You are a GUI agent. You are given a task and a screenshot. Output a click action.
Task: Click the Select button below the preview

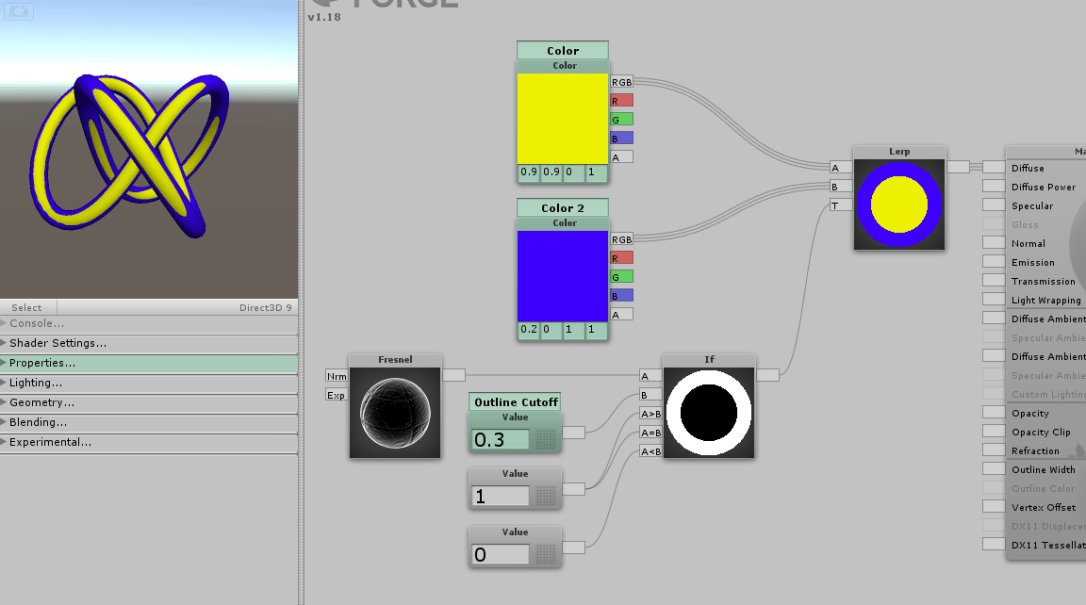click(27, 307)
